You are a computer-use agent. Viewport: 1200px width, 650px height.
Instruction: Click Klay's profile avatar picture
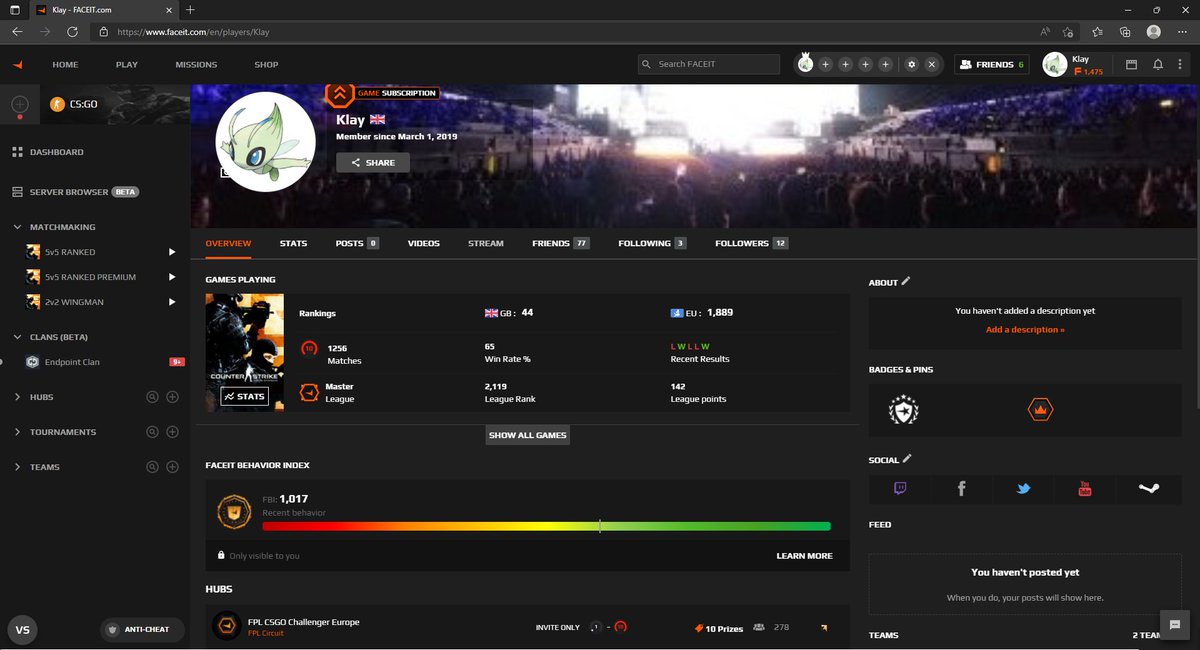pos(266,141)
